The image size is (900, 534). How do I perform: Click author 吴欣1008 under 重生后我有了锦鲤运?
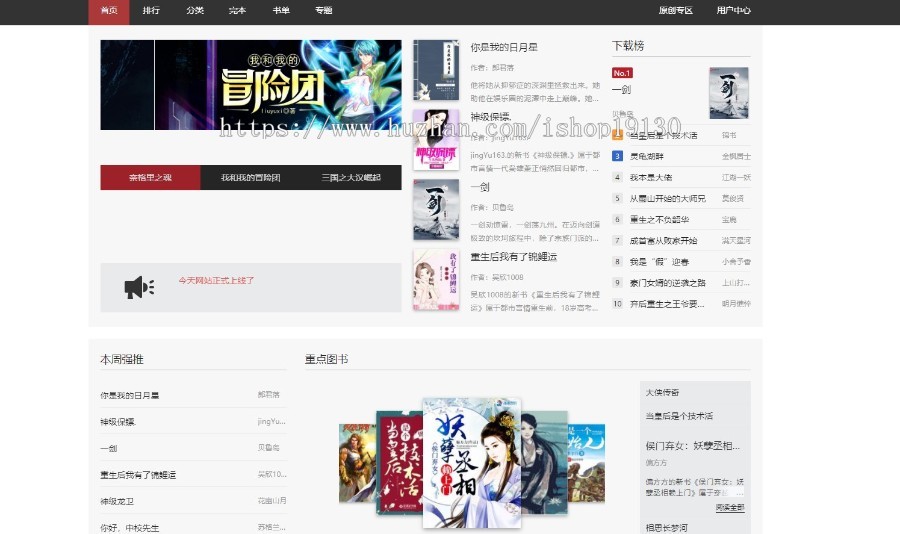tap(507, 277)
